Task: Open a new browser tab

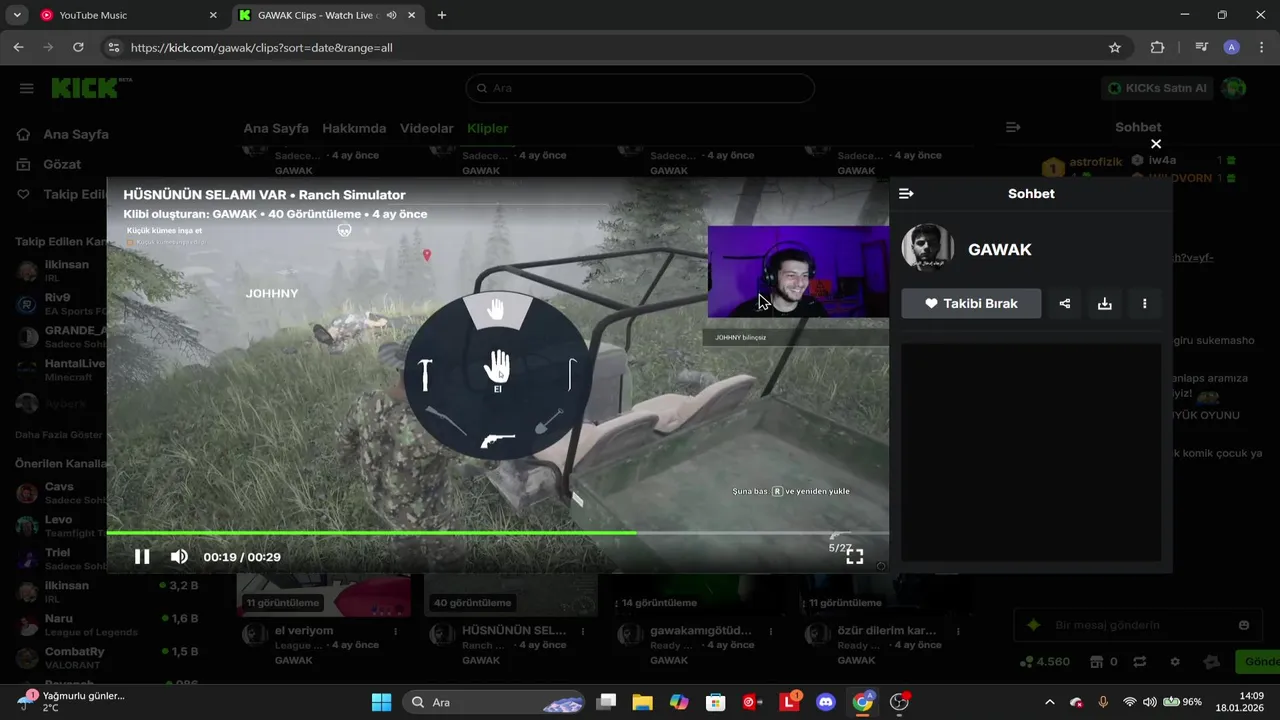Action: [x=442, y=15]
